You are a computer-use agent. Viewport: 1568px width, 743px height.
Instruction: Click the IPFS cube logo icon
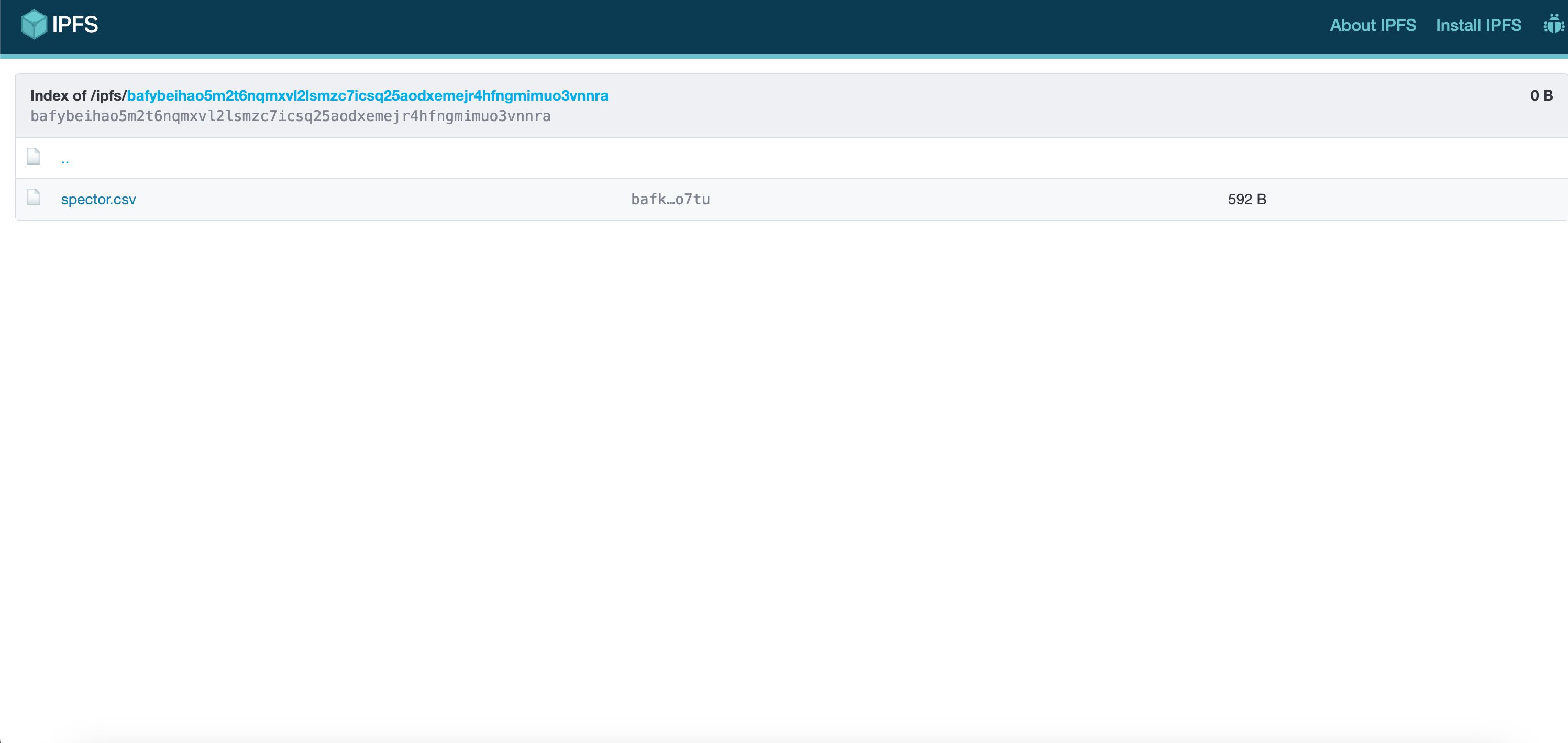click(34, 24)
